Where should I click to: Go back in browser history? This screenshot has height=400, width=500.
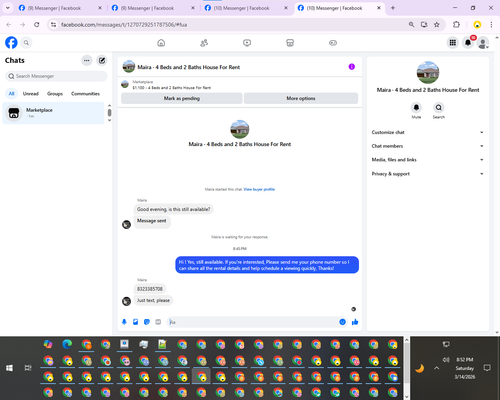(x=9, y=24)
